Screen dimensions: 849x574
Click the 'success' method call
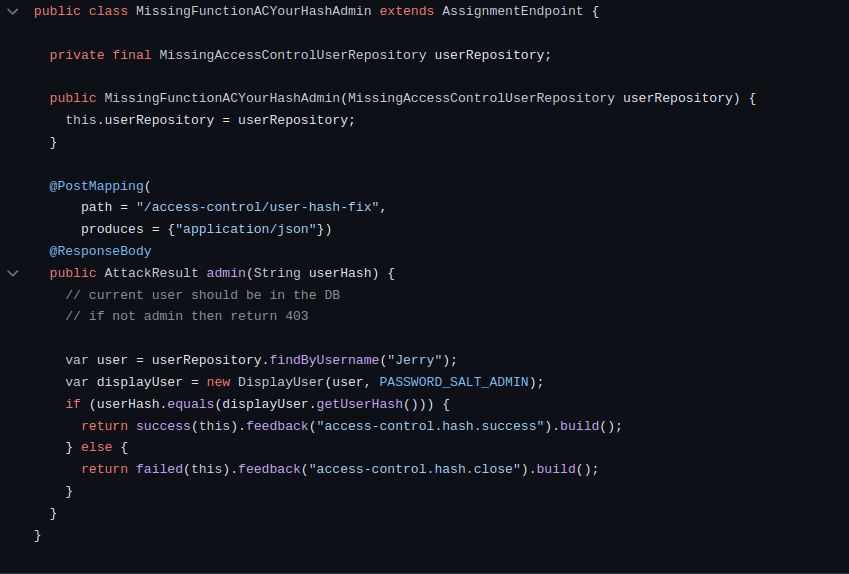click(x=164, y=426)
